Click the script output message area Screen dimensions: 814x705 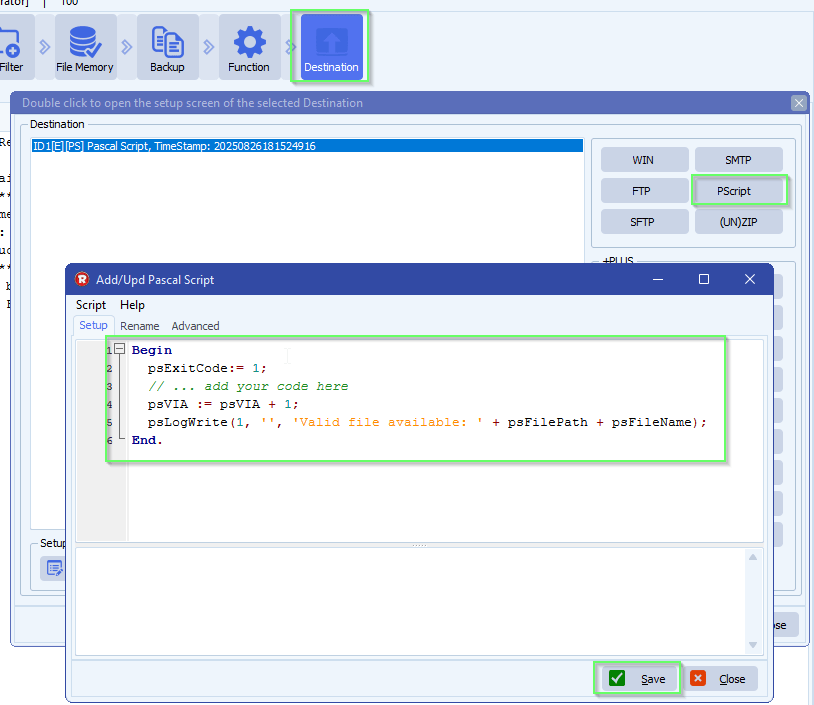pos(410,601)
